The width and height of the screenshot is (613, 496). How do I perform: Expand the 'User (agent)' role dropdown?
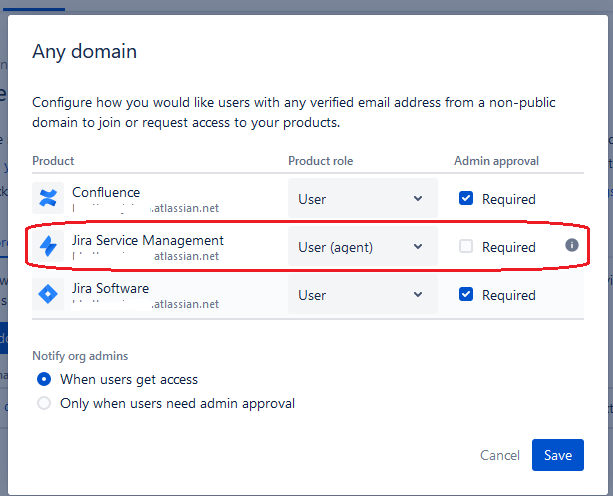tap(362, 247)
